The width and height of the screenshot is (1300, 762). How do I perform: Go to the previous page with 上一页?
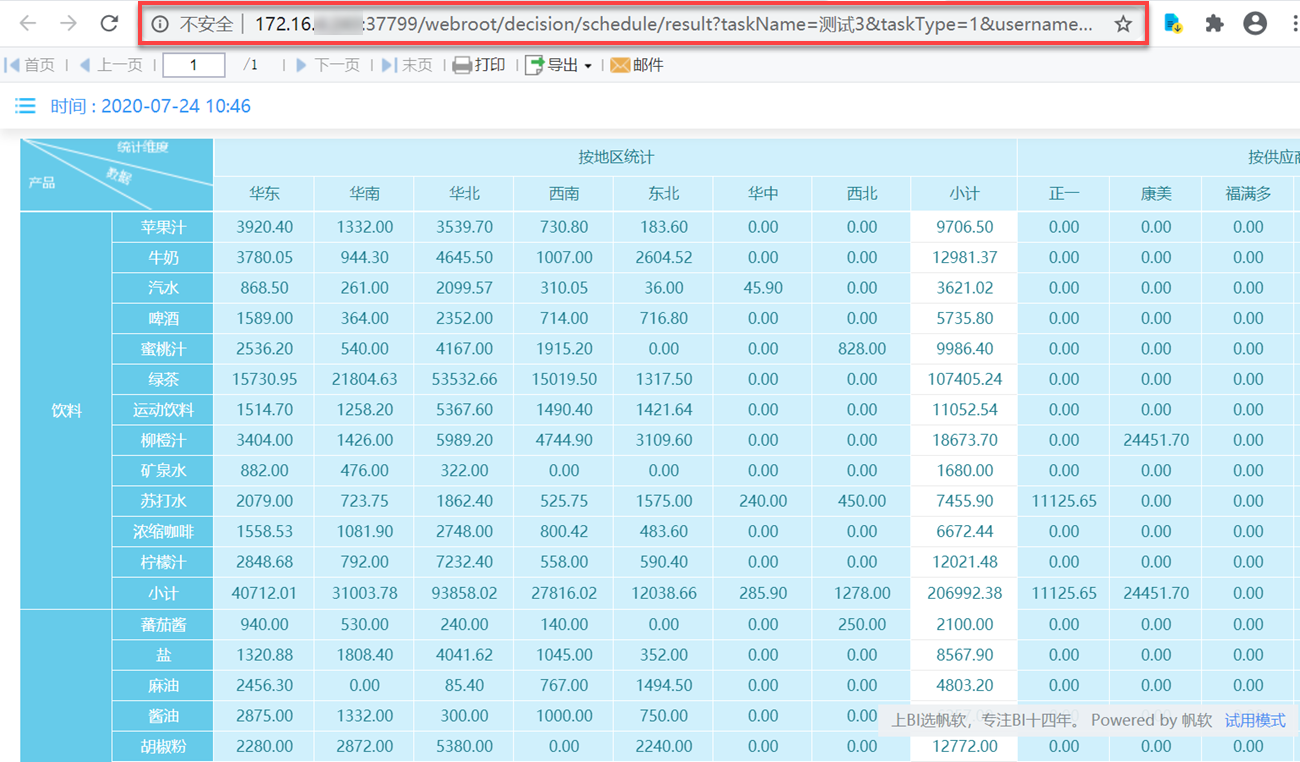(x=110, y=65)
